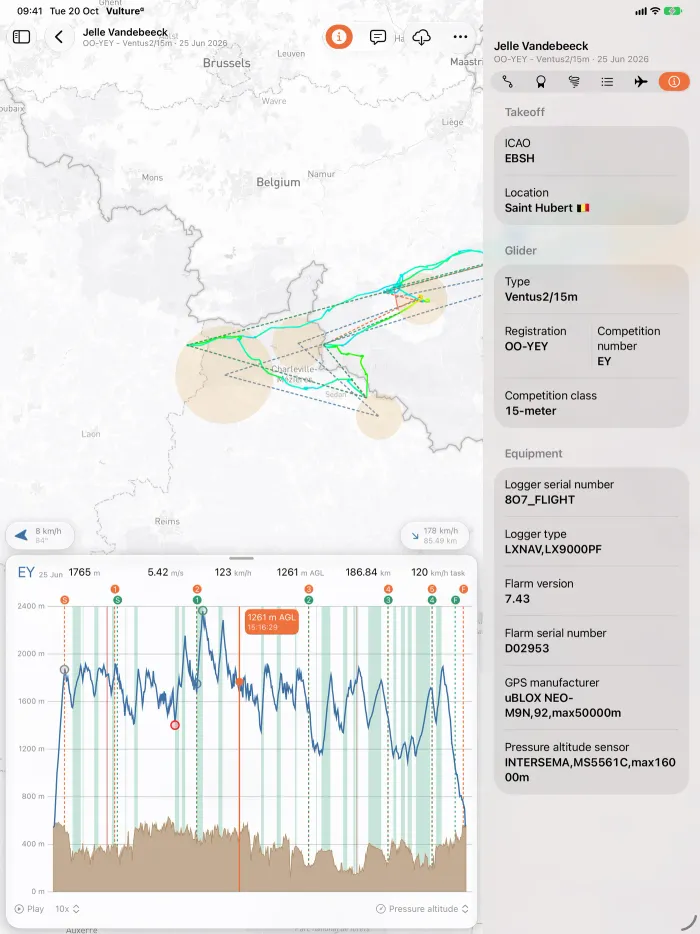Screen dimensions: 700x934
Task: Download flight via the cloud icon
Action: (421, 37)
